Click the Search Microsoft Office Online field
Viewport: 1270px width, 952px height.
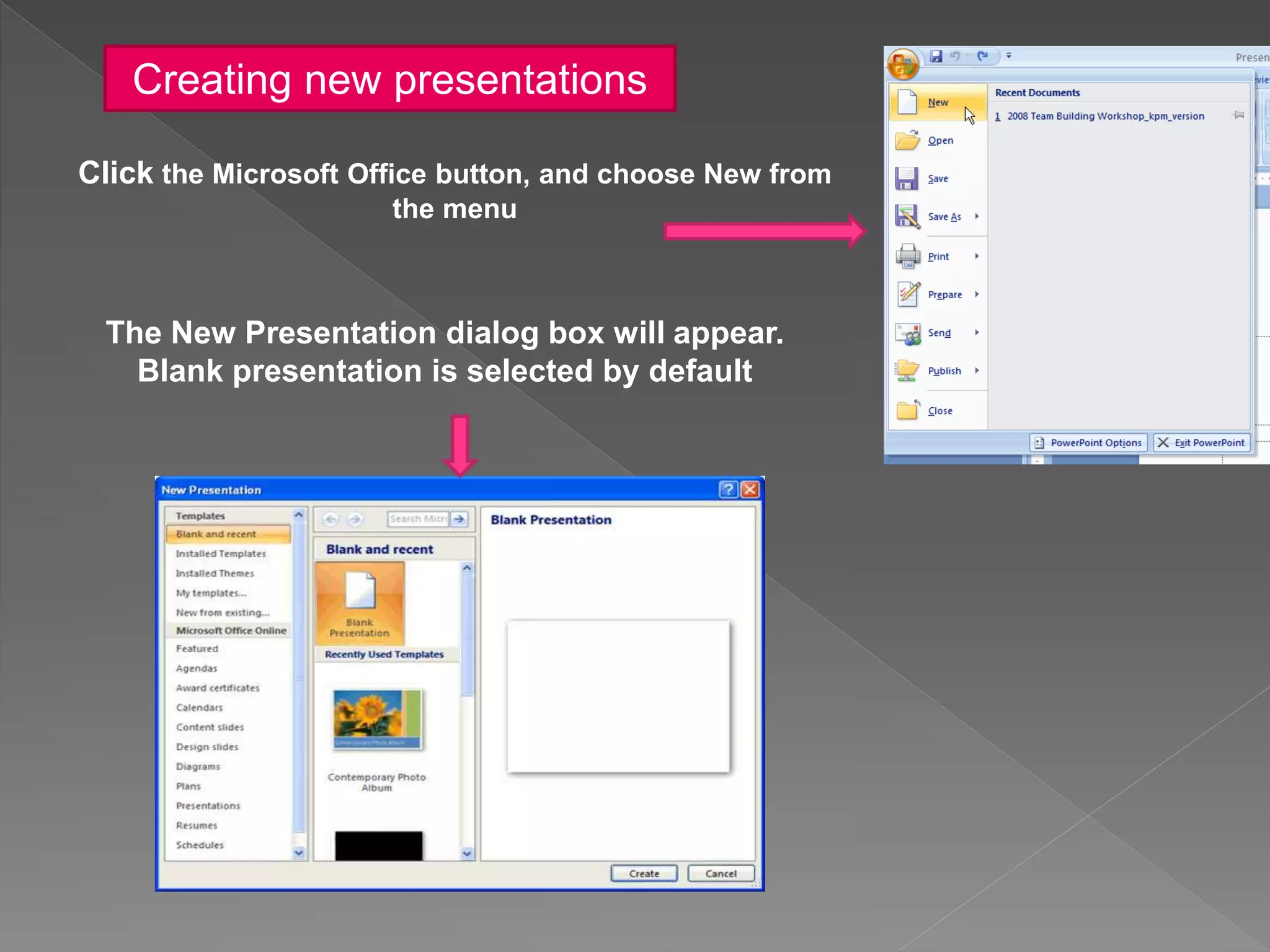pos(418,519)
